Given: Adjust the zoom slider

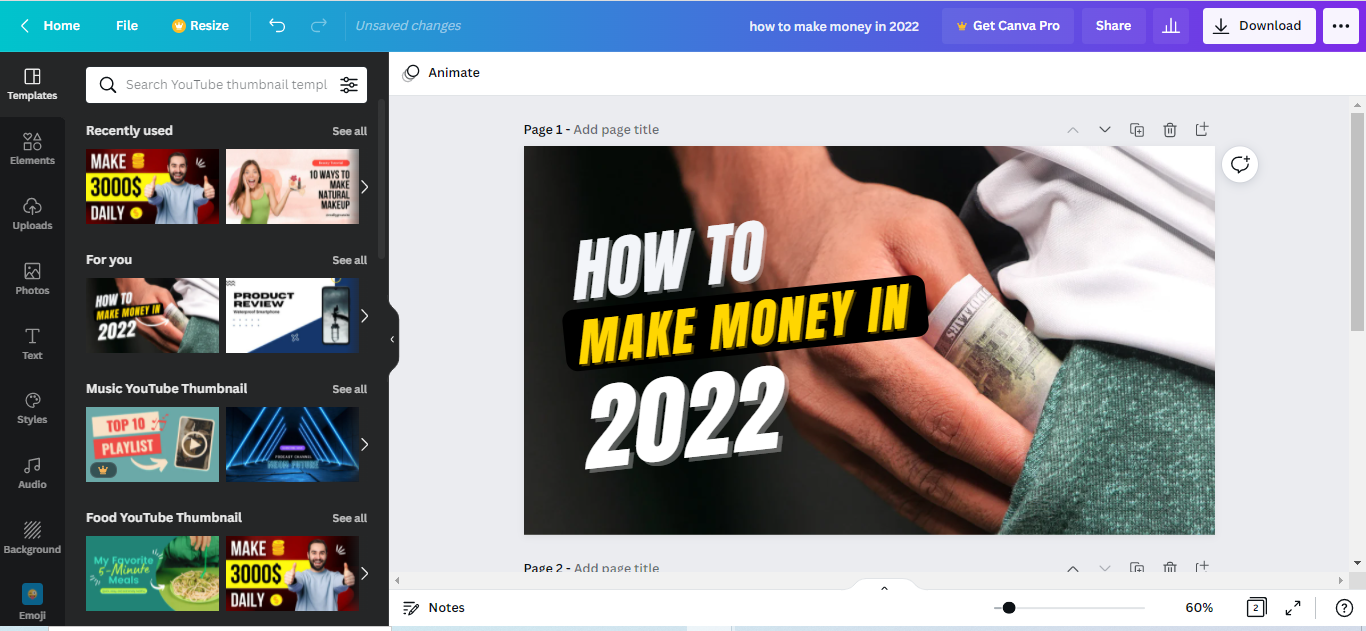Looking at the screenshot, I should pyautogui.click(x=1008, y=607).
